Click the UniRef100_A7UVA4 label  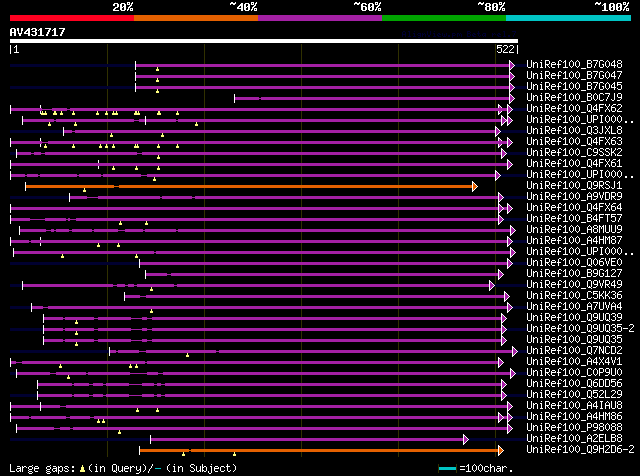(x=574, y=307)
